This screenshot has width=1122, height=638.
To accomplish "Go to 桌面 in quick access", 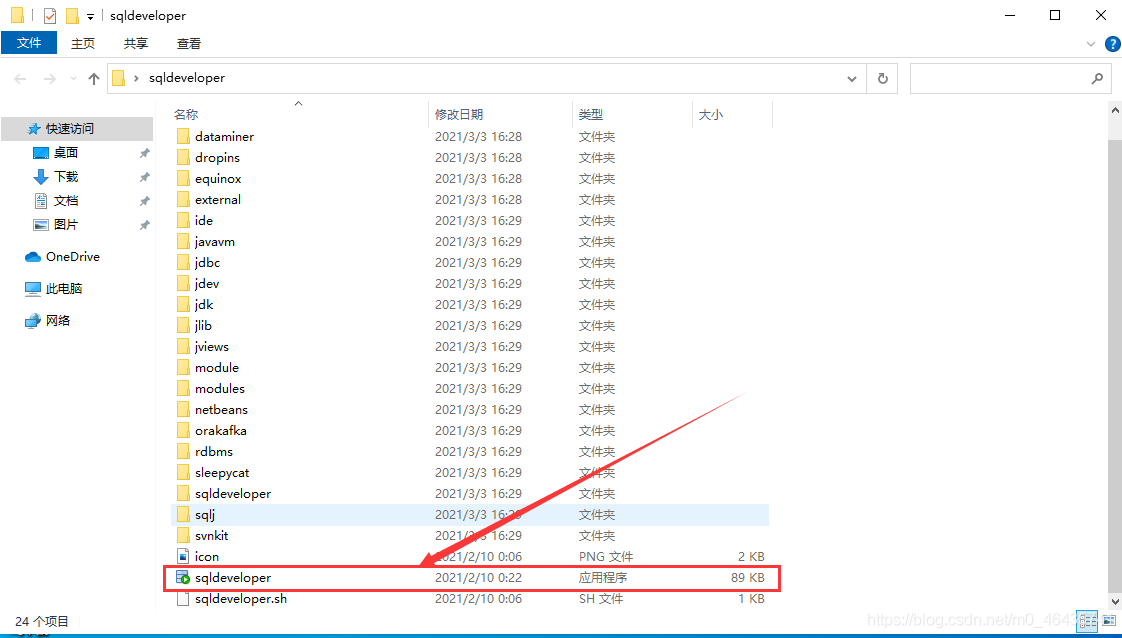I will tap(65, 152).
